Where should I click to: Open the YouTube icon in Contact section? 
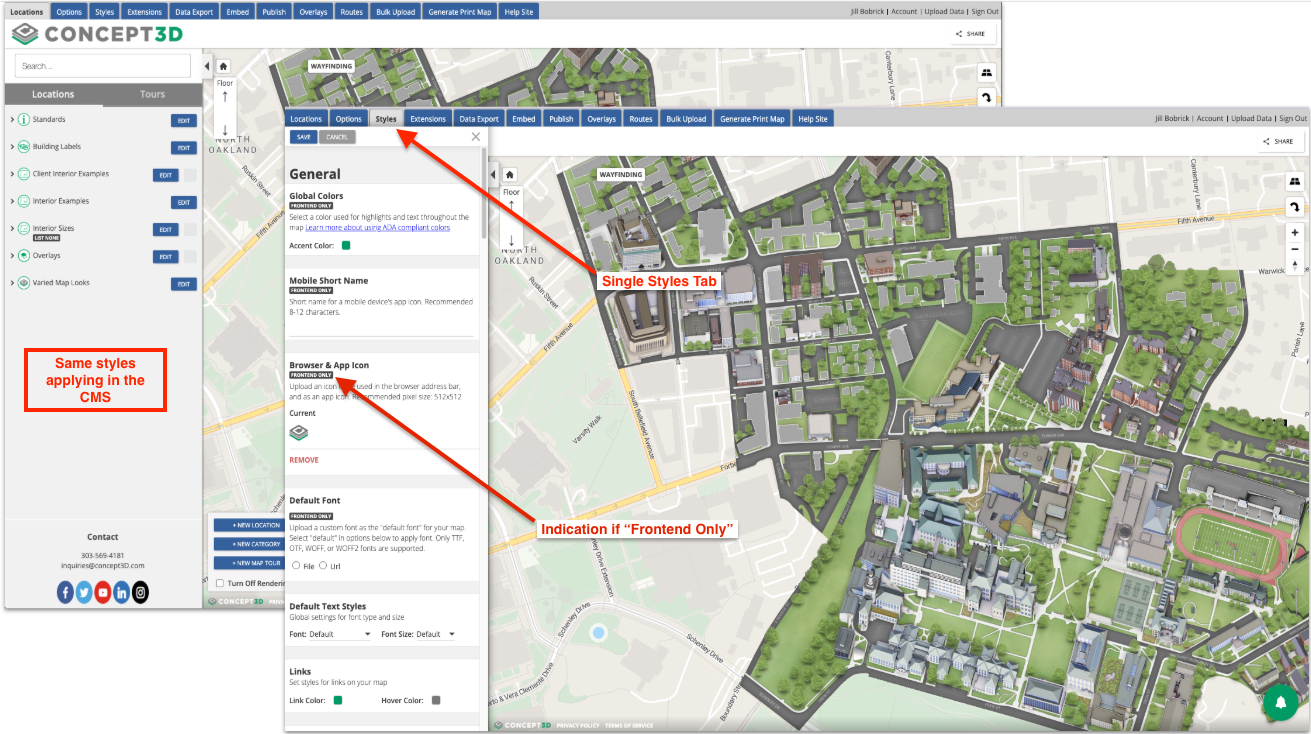(x=103, y=592)
